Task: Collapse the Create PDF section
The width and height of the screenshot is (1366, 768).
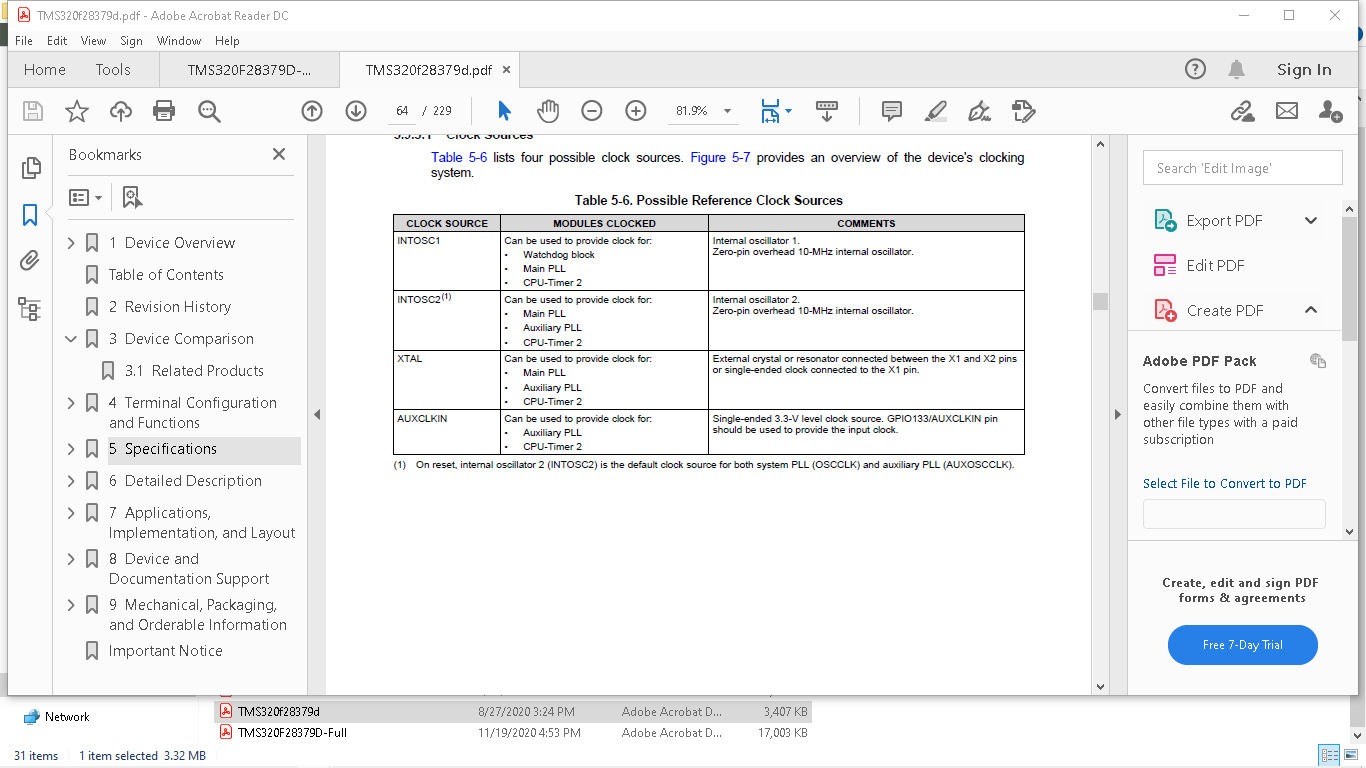Action: [1311, 310]
